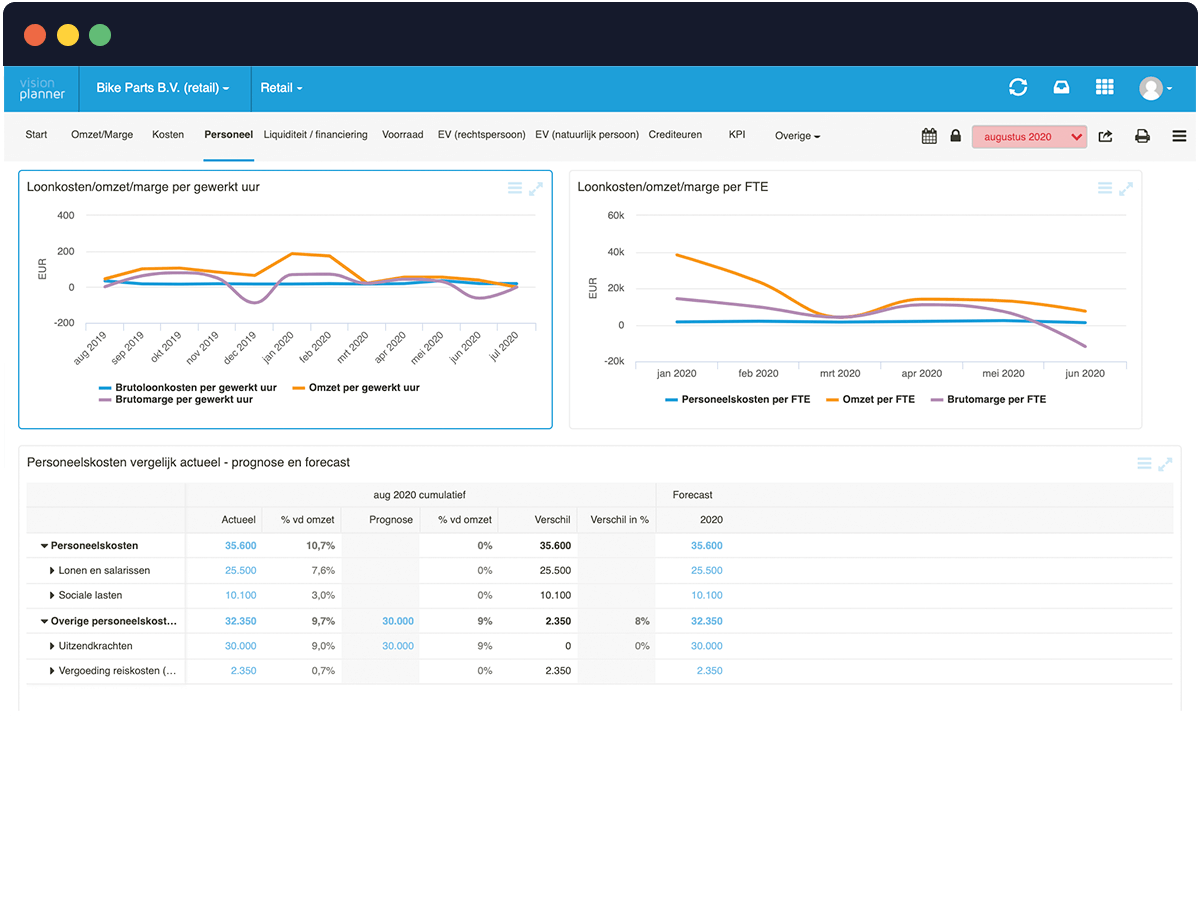Expand the Uitzendkrachten row
This screenshot has height=900, width=1200.
click(52, 646)
